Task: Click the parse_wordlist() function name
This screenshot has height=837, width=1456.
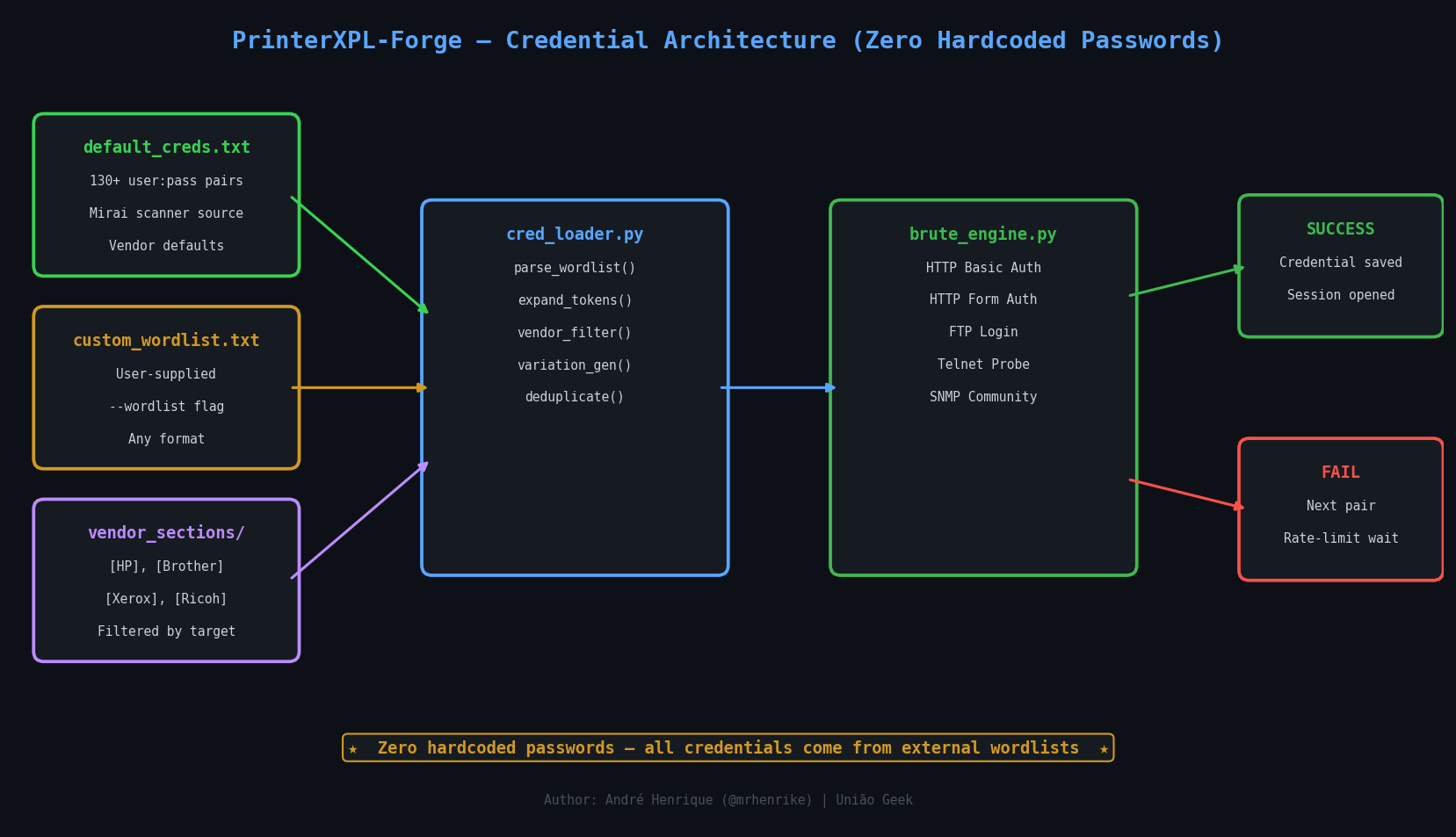Action: click(x=575, y=268)
